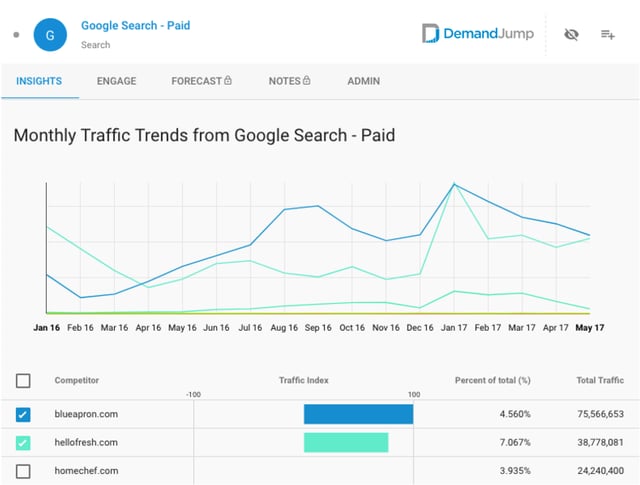Viewport: 640px width, 485px height.
Task: Check the select-all competitors checkbox
Action: pyautogui.click(x=23, y=380)
